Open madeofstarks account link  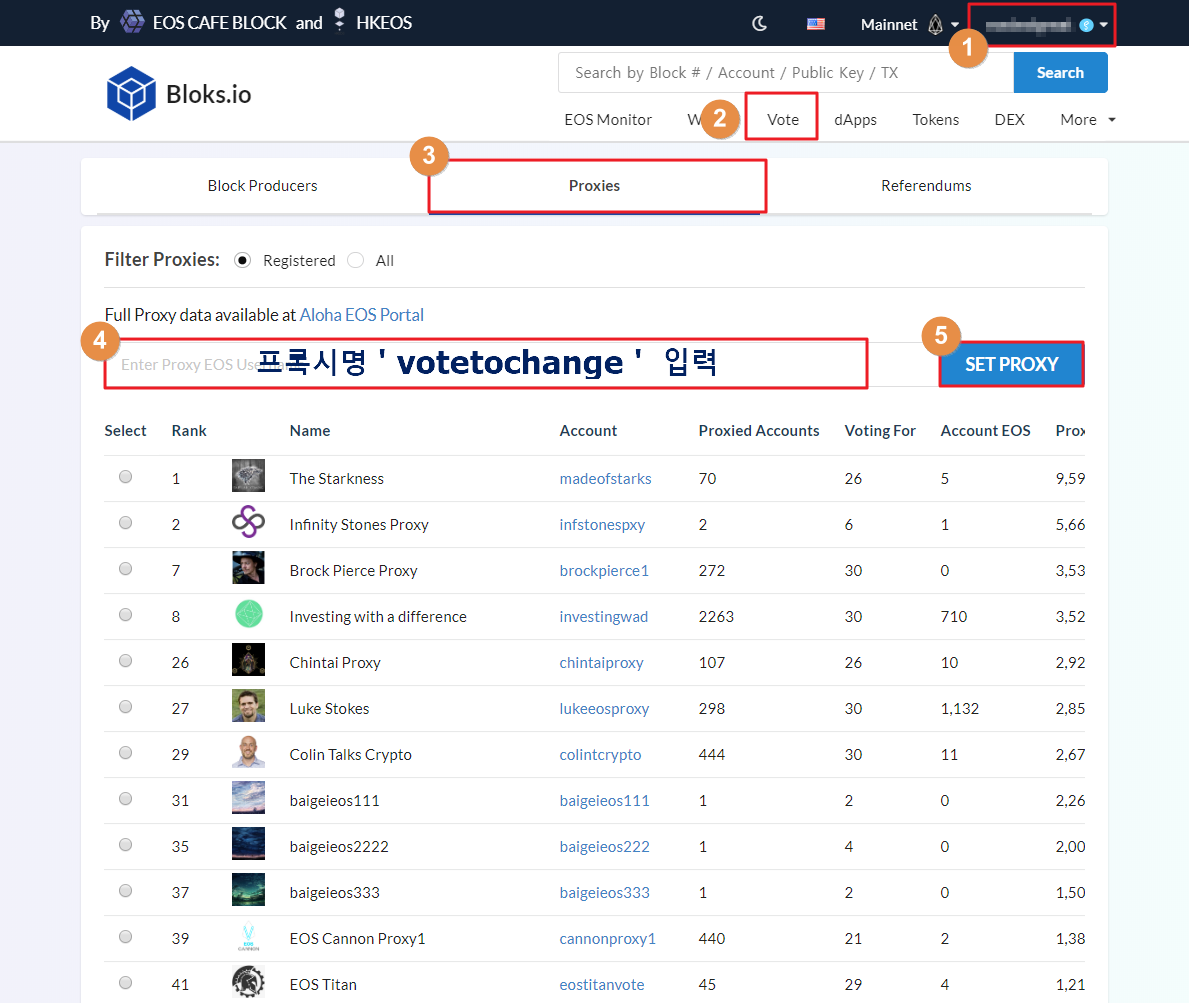605,478
